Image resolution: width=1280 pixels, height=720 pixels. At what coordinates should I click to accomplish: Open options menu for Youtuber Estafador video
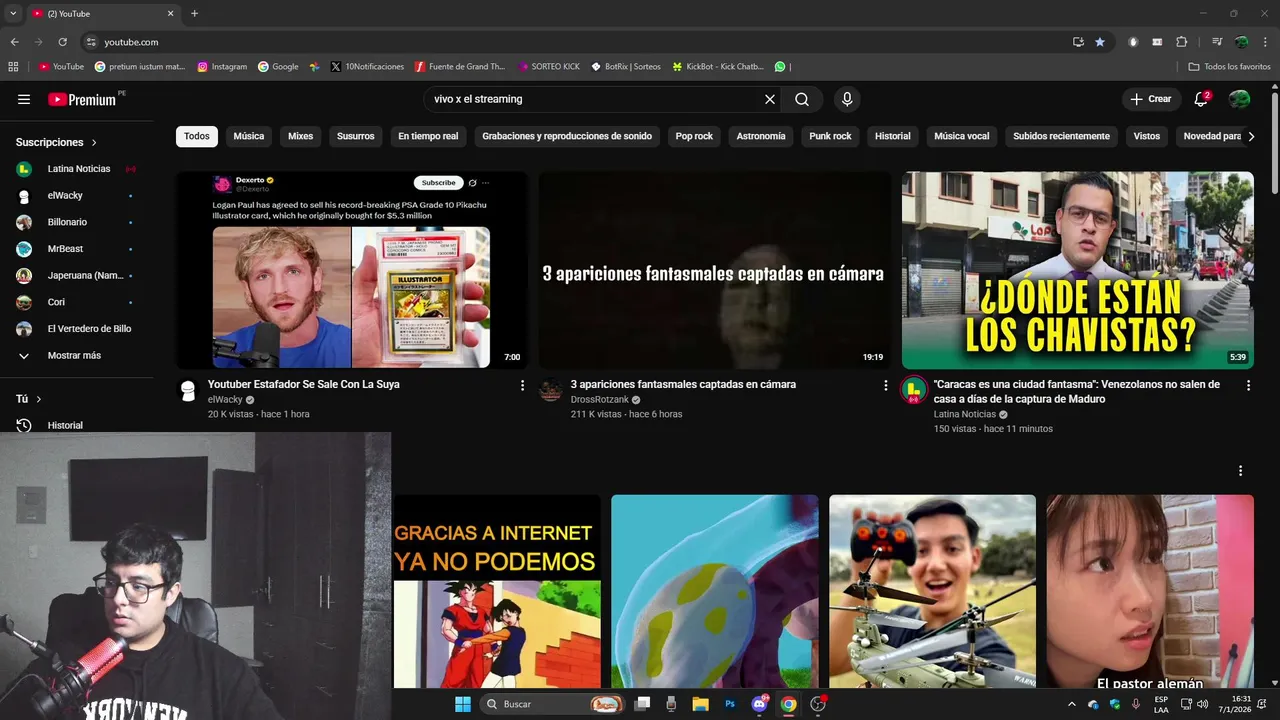(522, 385)
